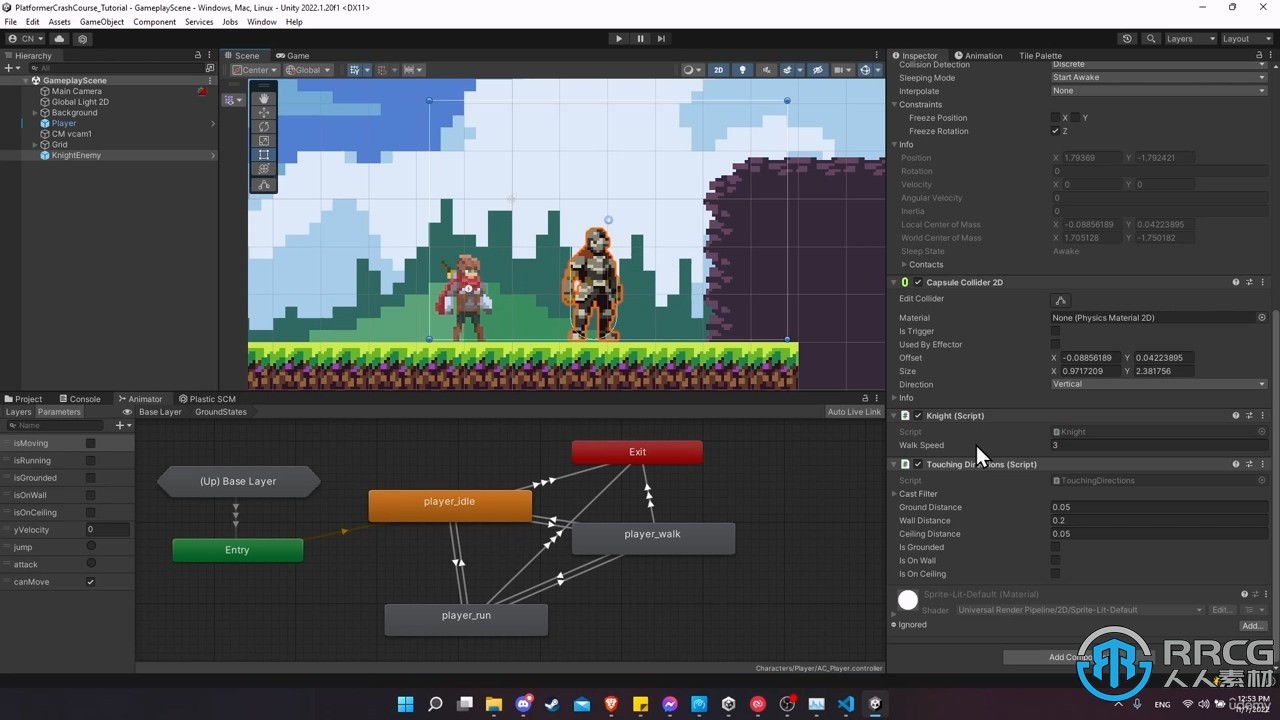
Task: Open the Component menu
Action: click(155, 21)
